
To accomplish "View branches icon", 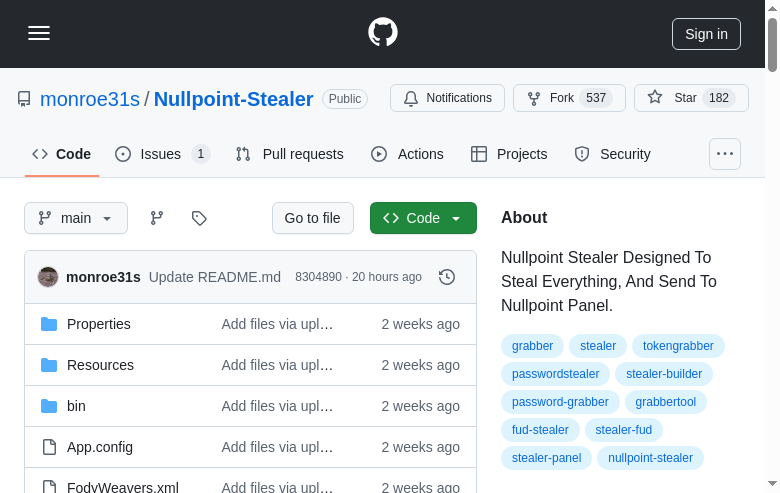I will (157, 218).
